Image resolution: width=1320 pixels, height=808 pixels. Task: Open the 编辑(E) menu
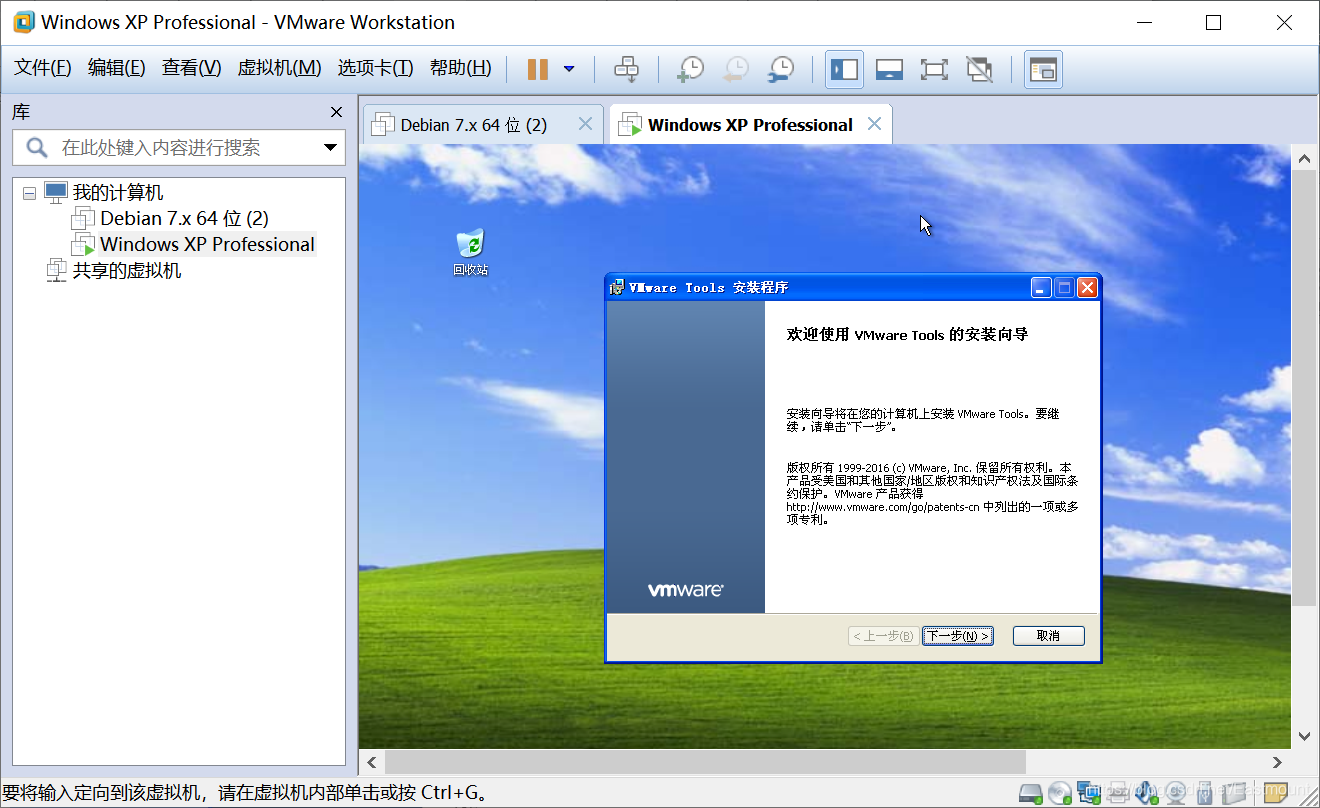point(117,68)
